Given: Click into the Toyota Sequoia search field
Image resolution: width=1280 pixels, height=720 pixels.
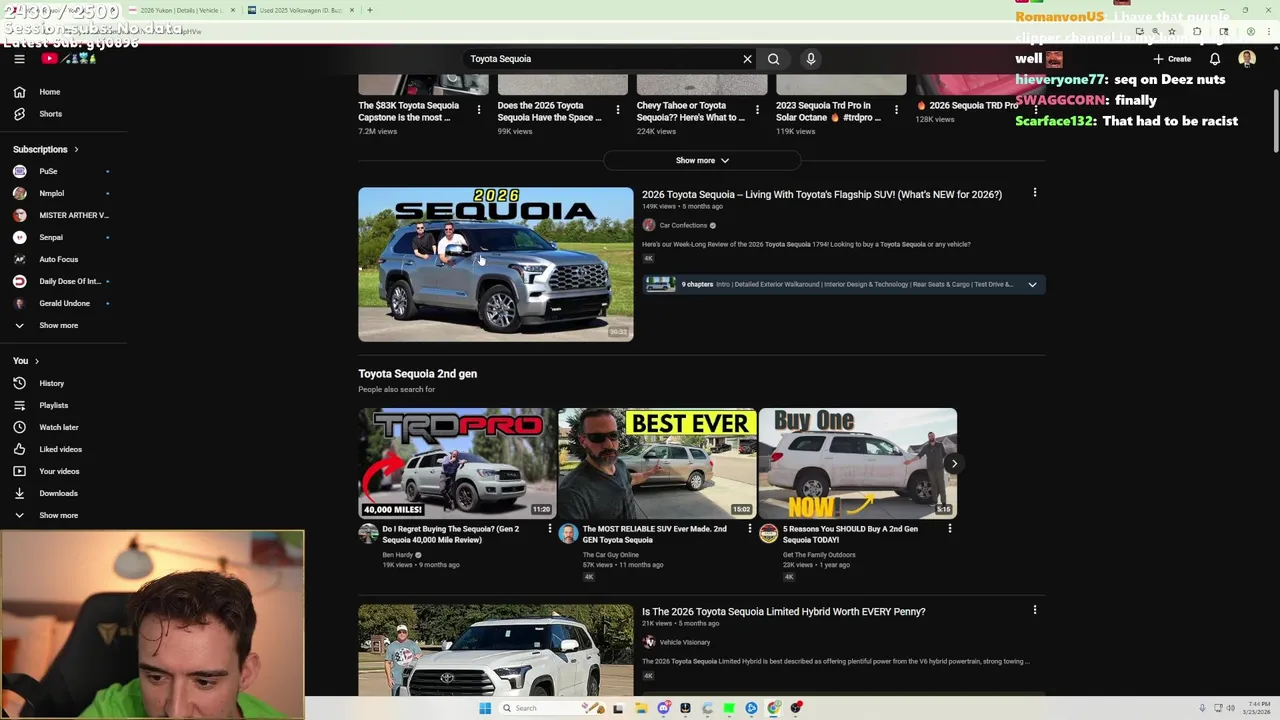Looking at the screenshot, I should pos(600,59).
